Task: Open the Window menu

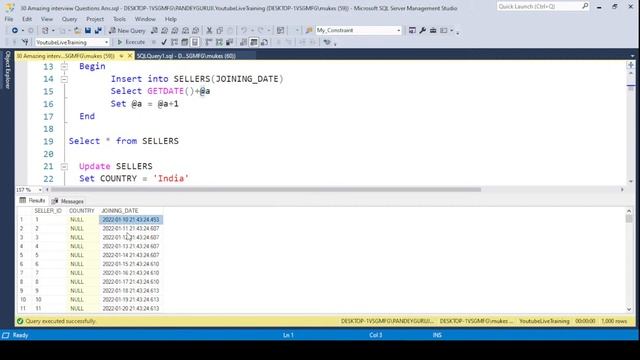Action: point(145,19)
